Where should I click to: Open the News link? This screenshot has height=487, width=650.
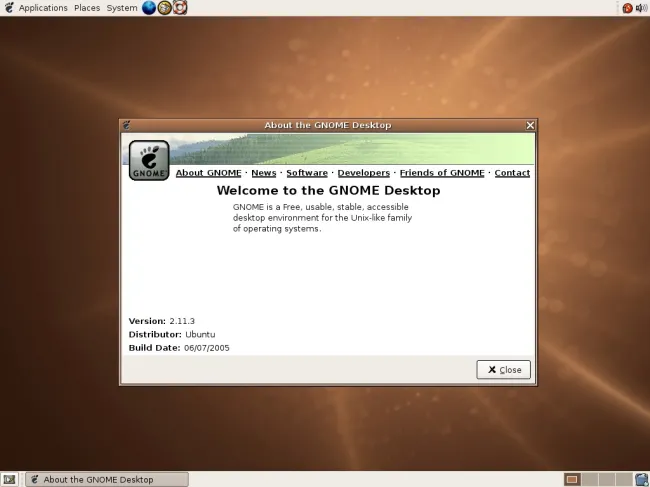click(x=264, y=173)
